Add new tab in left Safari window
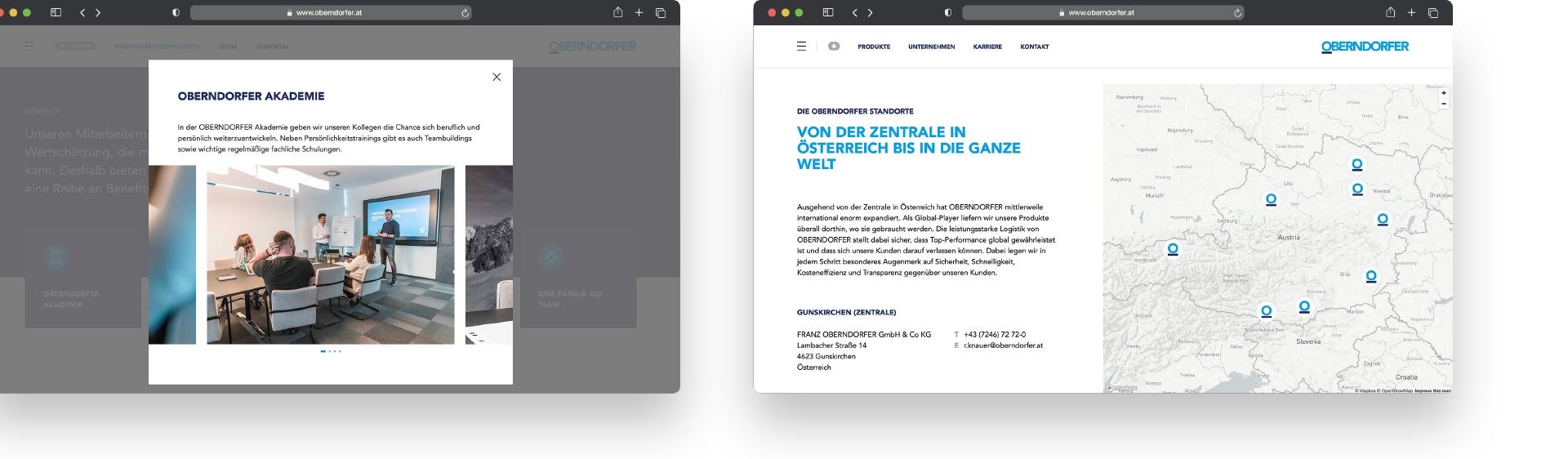This screenshot has height=459, width=1568. point(639,13)
